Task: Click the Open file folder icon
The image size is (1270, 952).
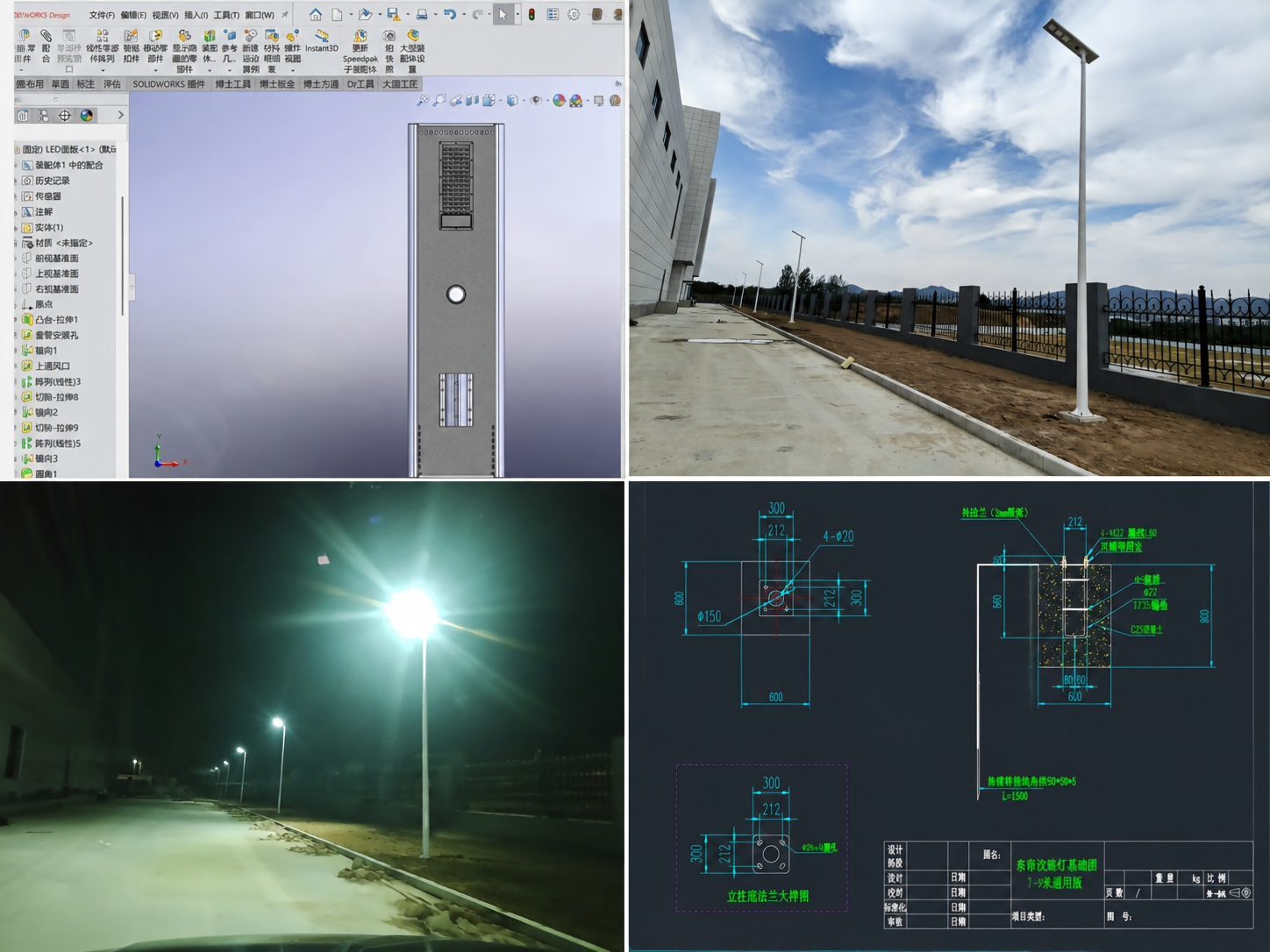Action: (x=365, y=14)
